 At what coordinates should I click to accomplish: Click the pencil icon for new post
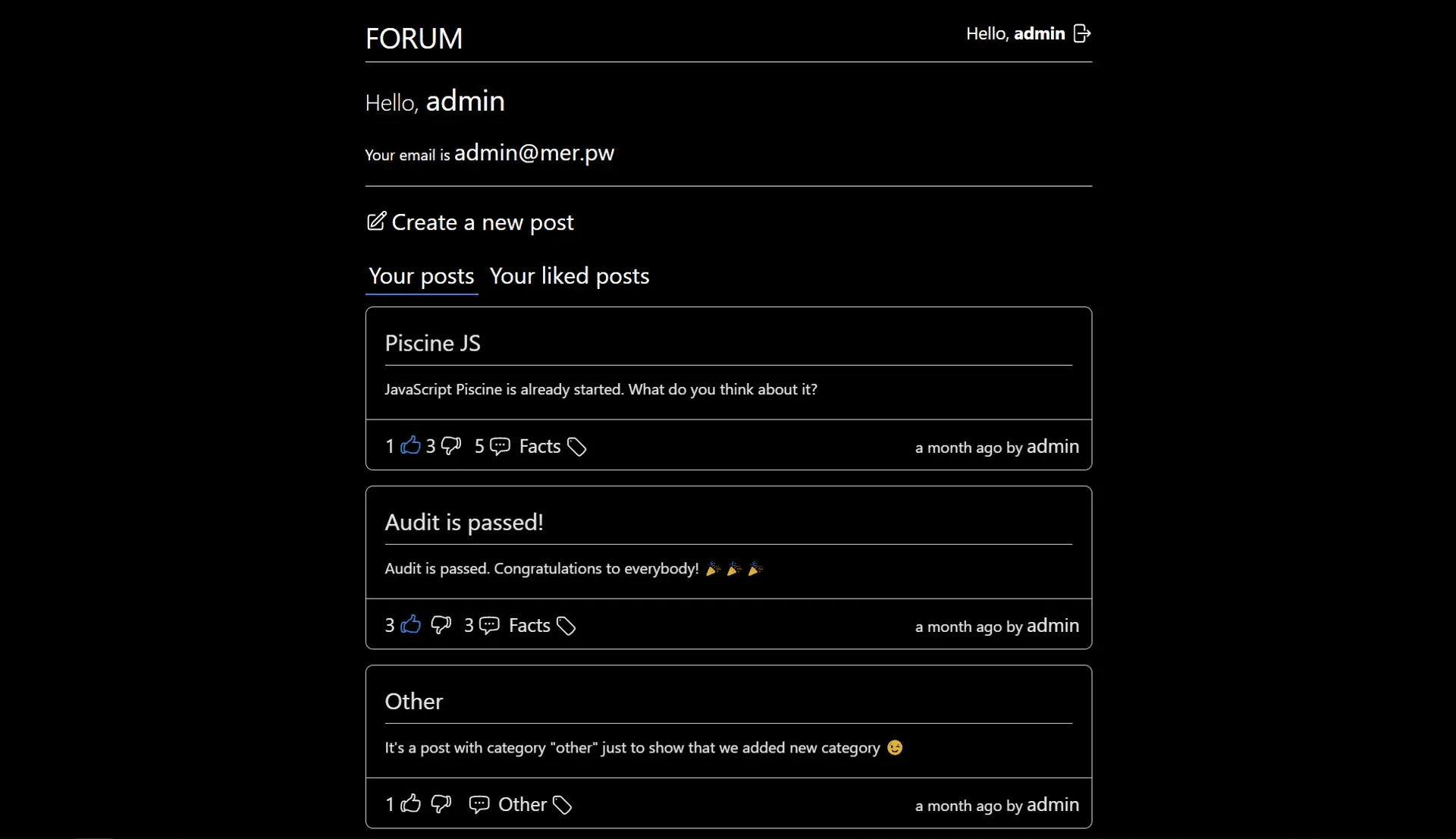[376, 222]
